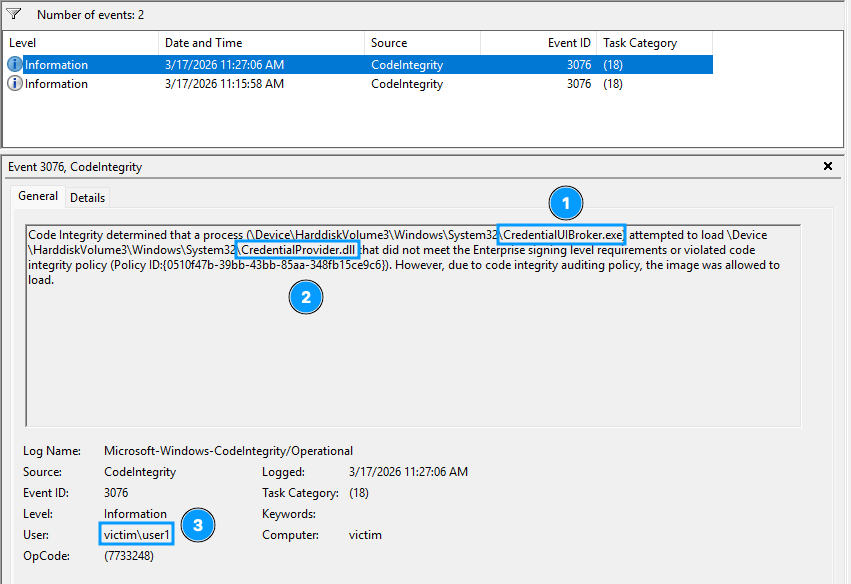The height and width of the screenshot is (584, 851).
Task: Select the highlighted 11:27:06 AM event row
Action: tap(224, 65)
